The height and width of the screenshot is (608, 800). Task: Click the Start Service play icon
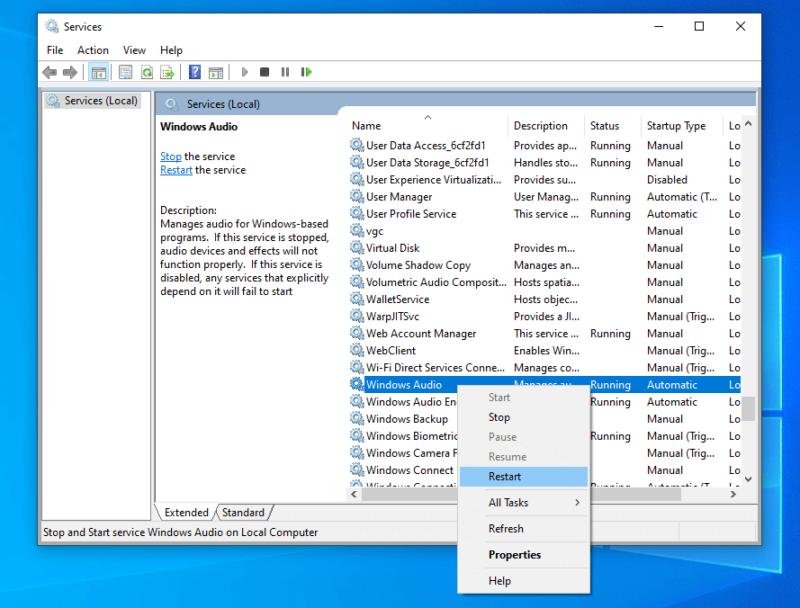click(x=244, y=72)
